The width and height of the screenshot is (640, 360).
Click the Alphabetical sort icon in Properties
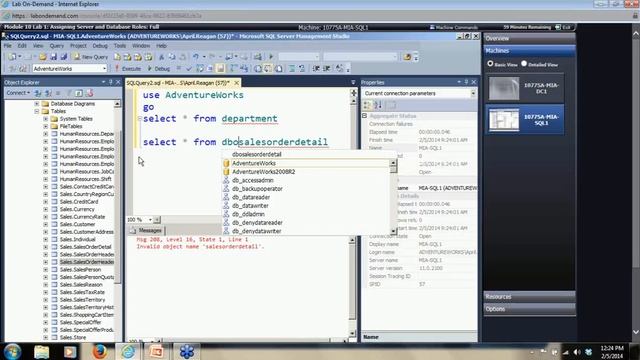point(378,105)
